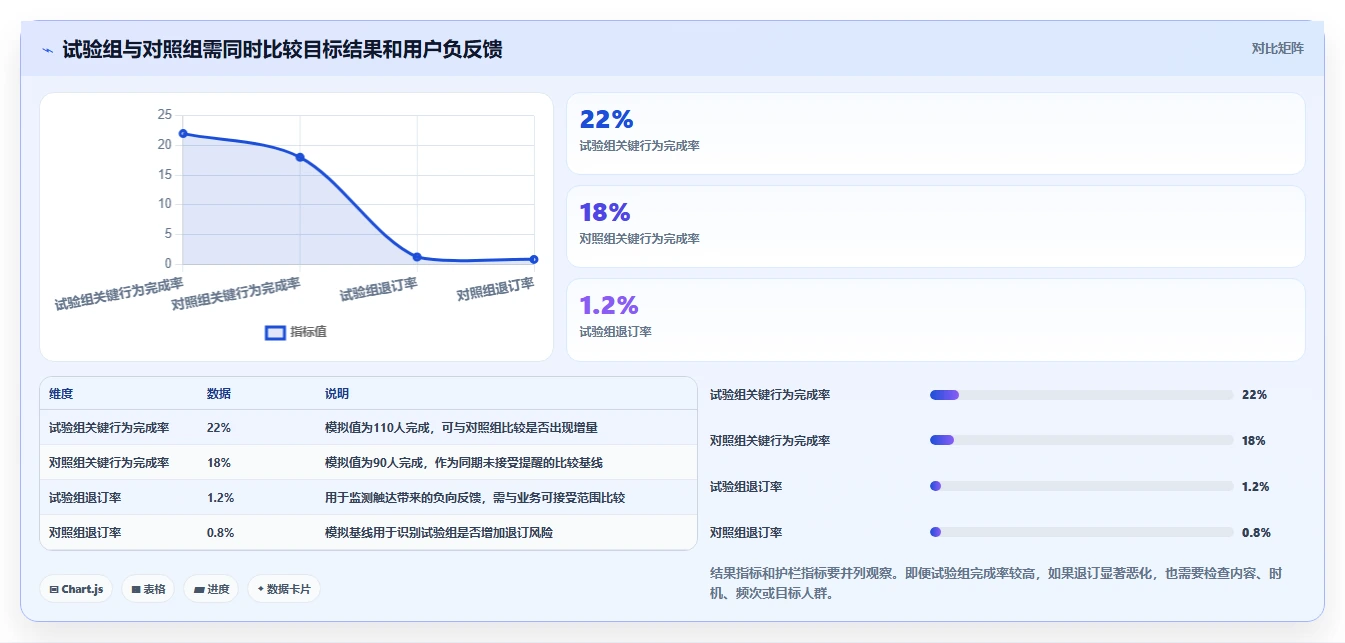The width and height of the screenshot is (1345, 643).
Task: Click the chart axis label 对照组关键行为完成率
Action: click(x=236, y=295)
